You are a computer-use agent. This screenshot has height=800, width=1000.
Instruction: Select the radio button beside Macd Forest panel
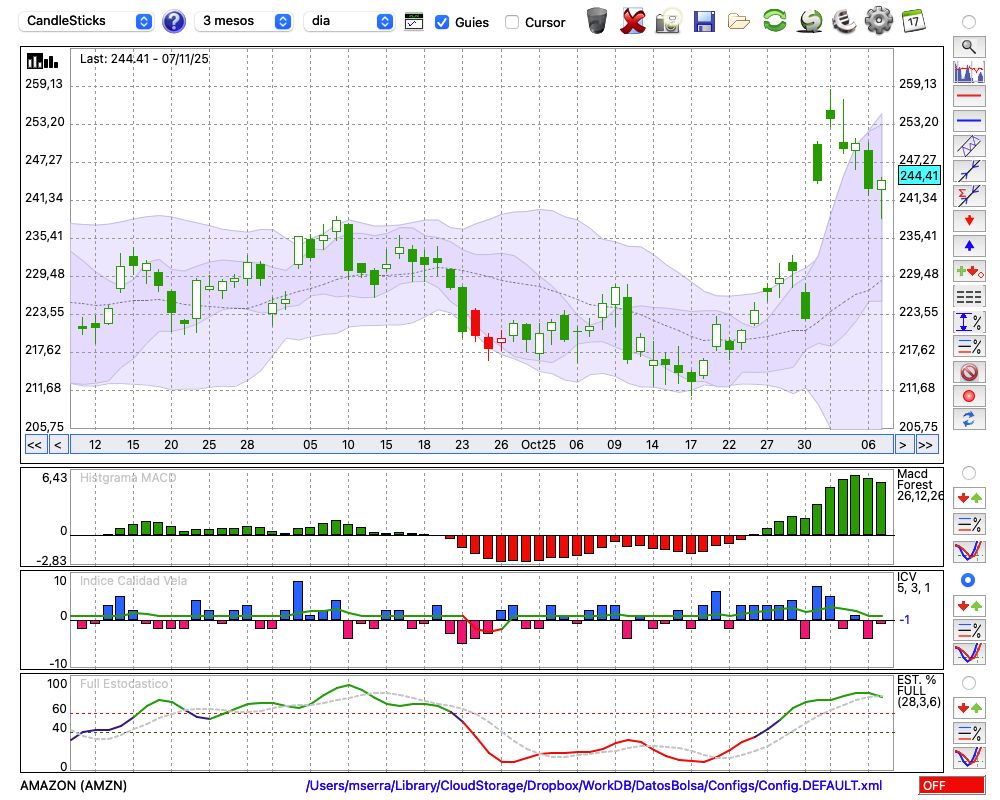[x=968, y=472]
